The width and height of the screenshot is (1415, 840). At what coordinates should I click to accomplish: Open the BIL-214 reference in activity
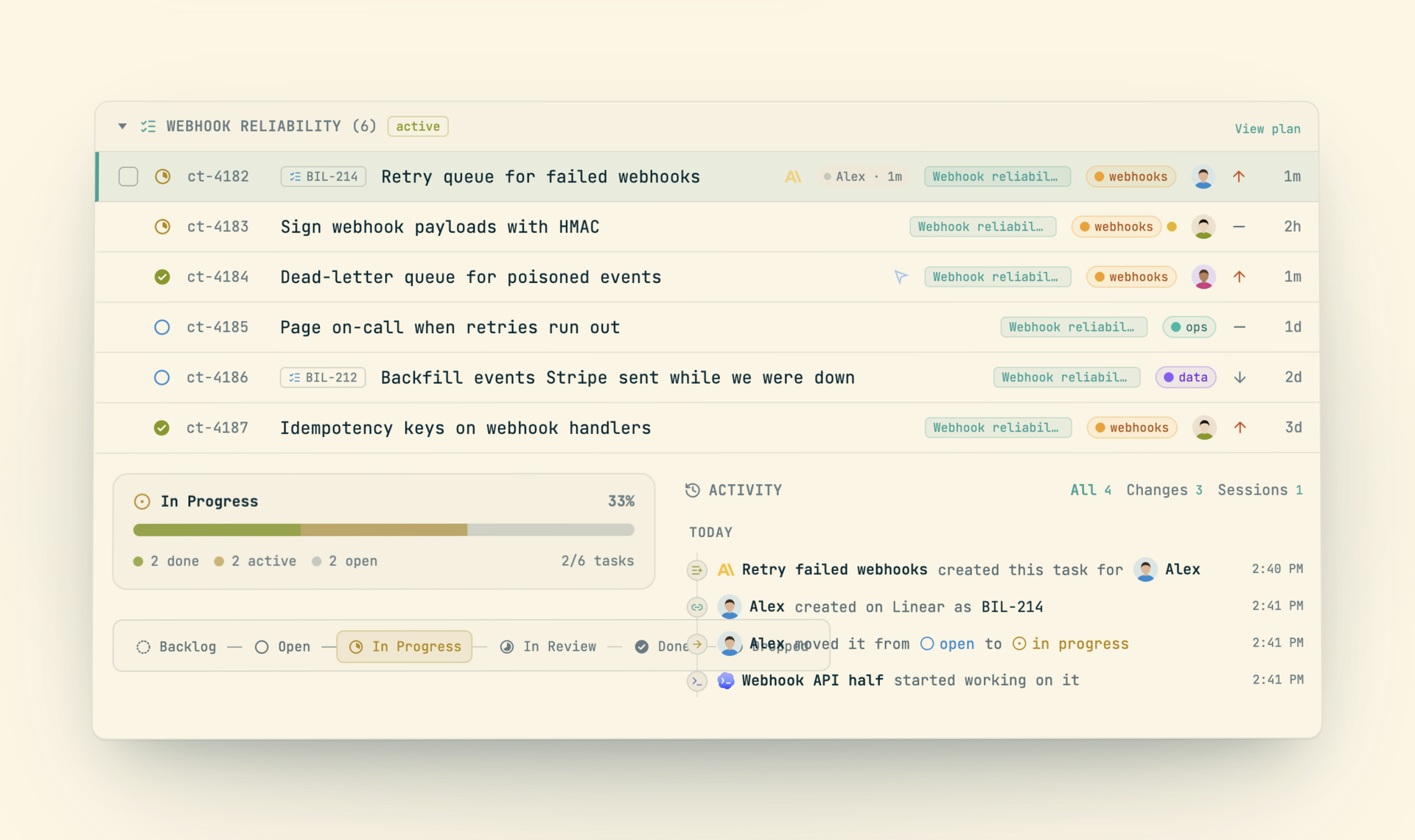pyautogui.click(x=1012, y=606)
